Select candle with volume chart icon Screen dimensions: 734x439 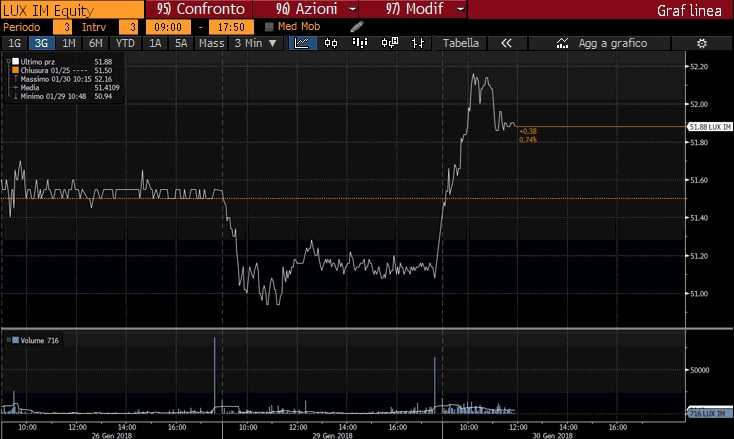[x=389, y=43]
